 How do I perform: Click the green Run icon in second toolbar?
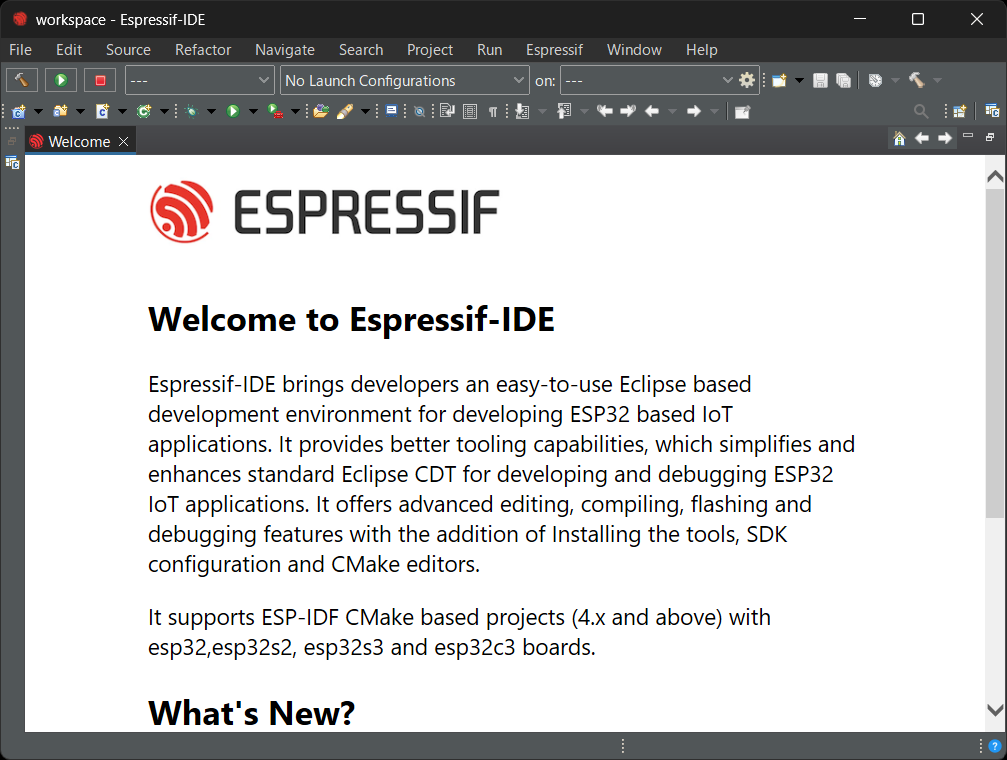233,111
